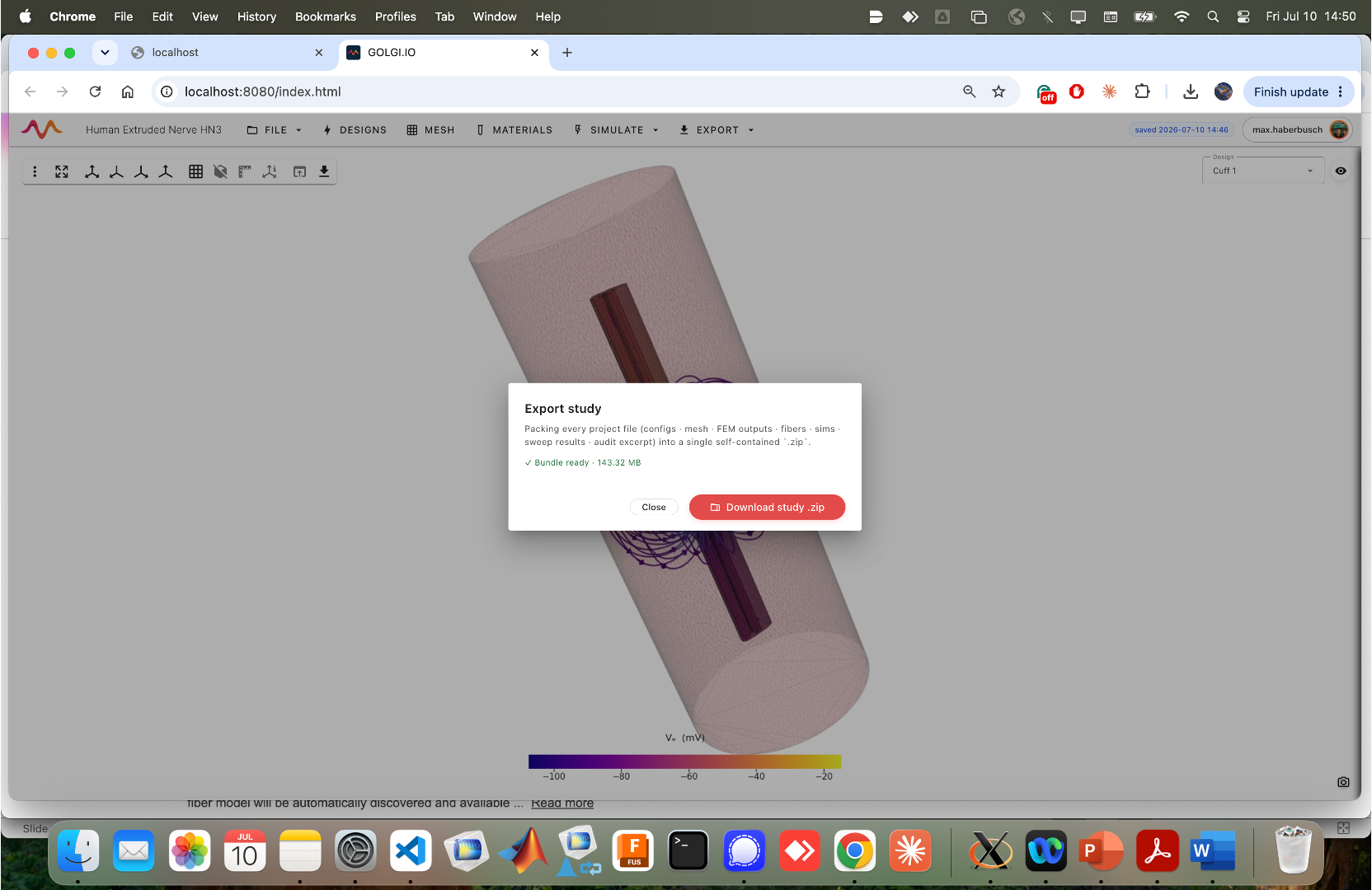Toggle the eye visibility icon beside Cuff 1
Viewport: 1372px width, 890px height.
tap(1341, 171)
